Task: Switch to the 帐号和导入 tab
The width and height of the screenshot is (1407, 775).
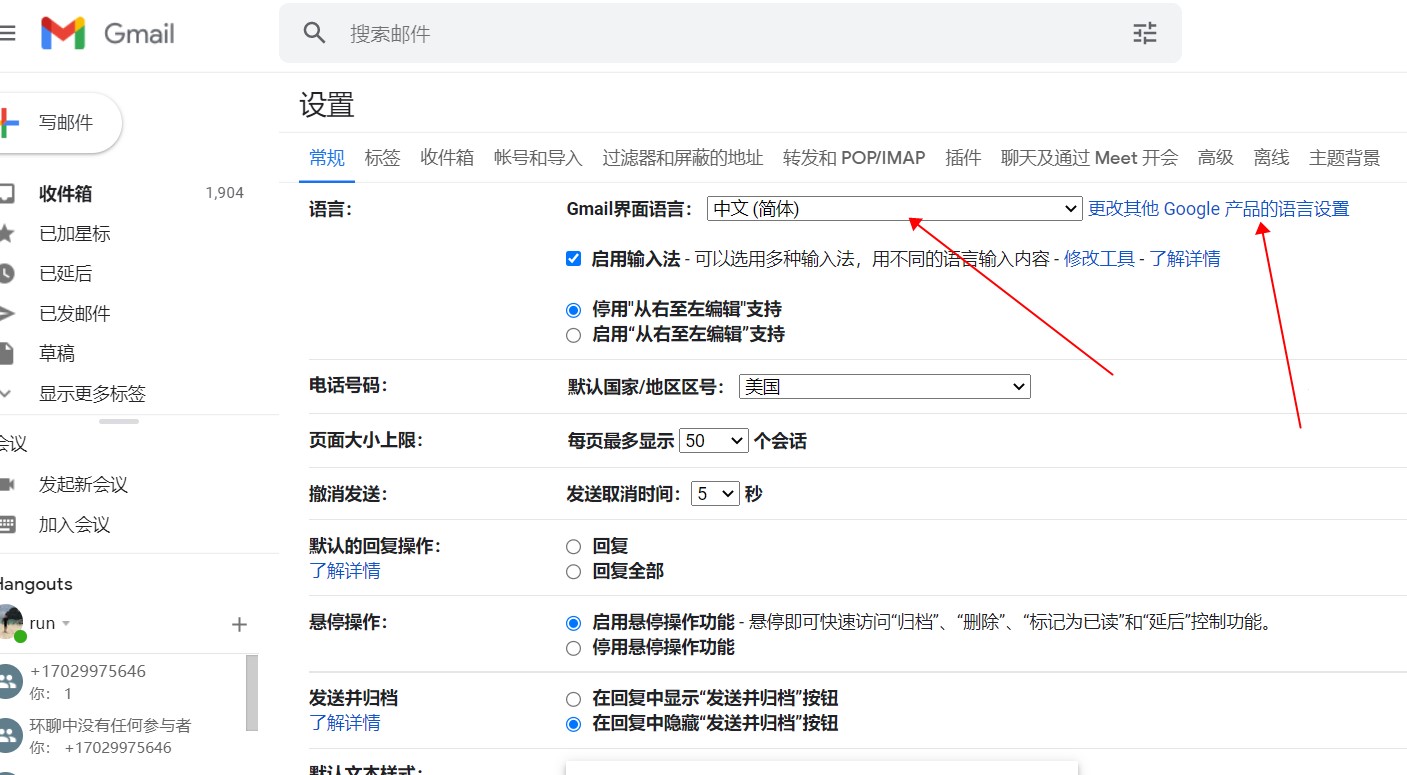Action: pos(538,157)
